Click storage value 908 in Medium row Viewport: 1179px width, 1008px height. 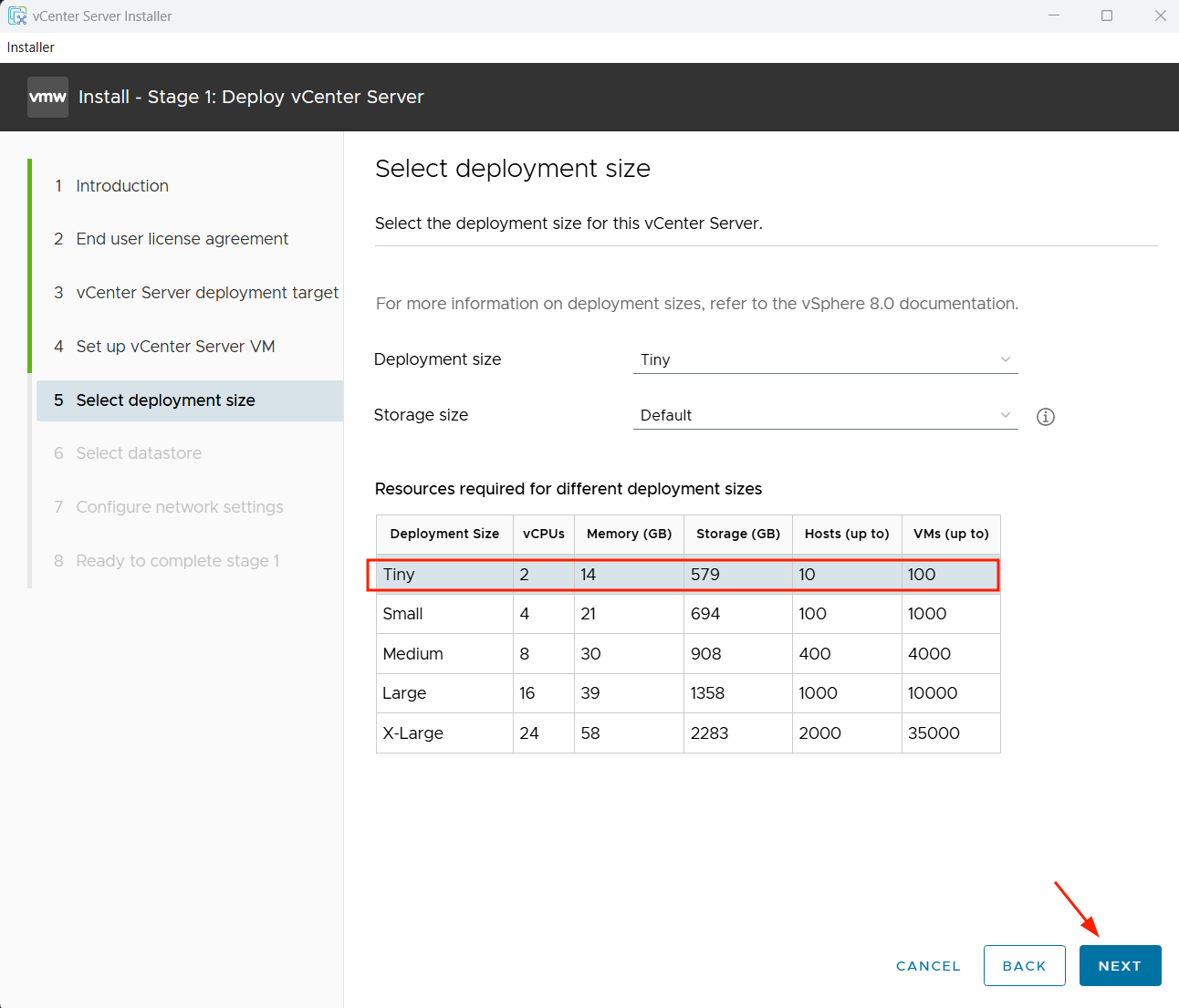(x=706, y=654)
